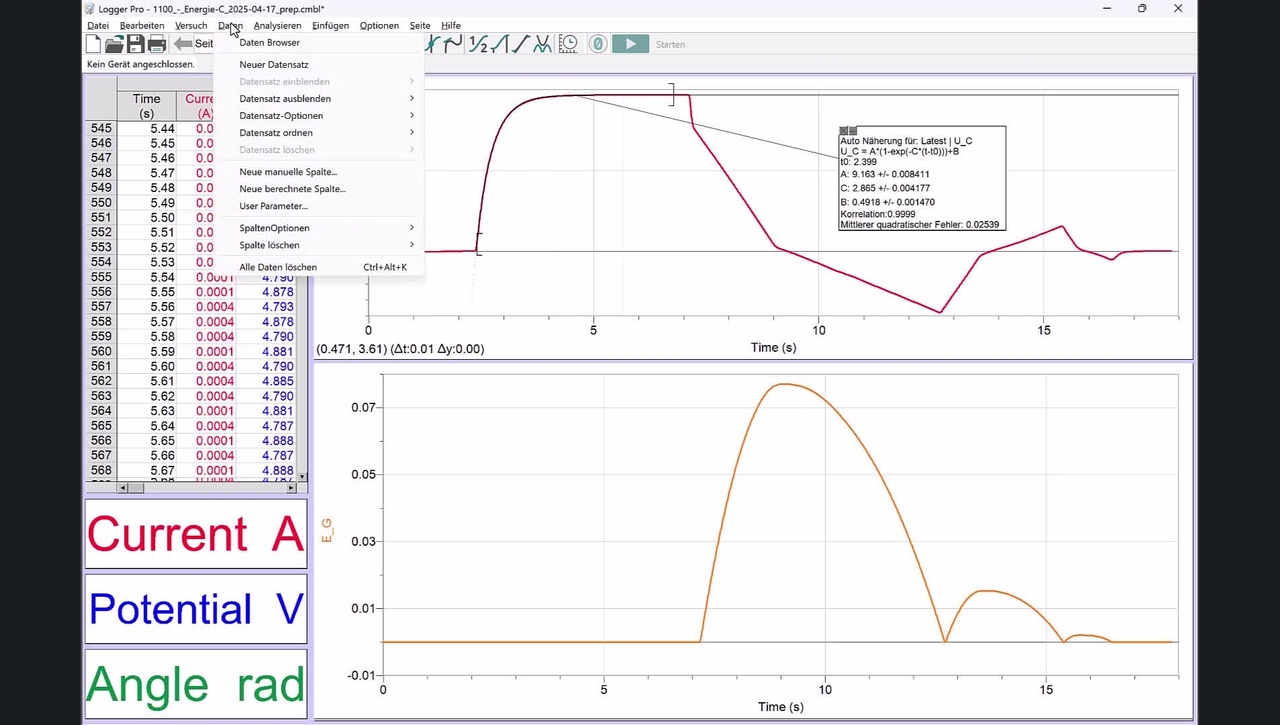
Task: Minimize the Auto Näherung fit box
Action: 852,130
